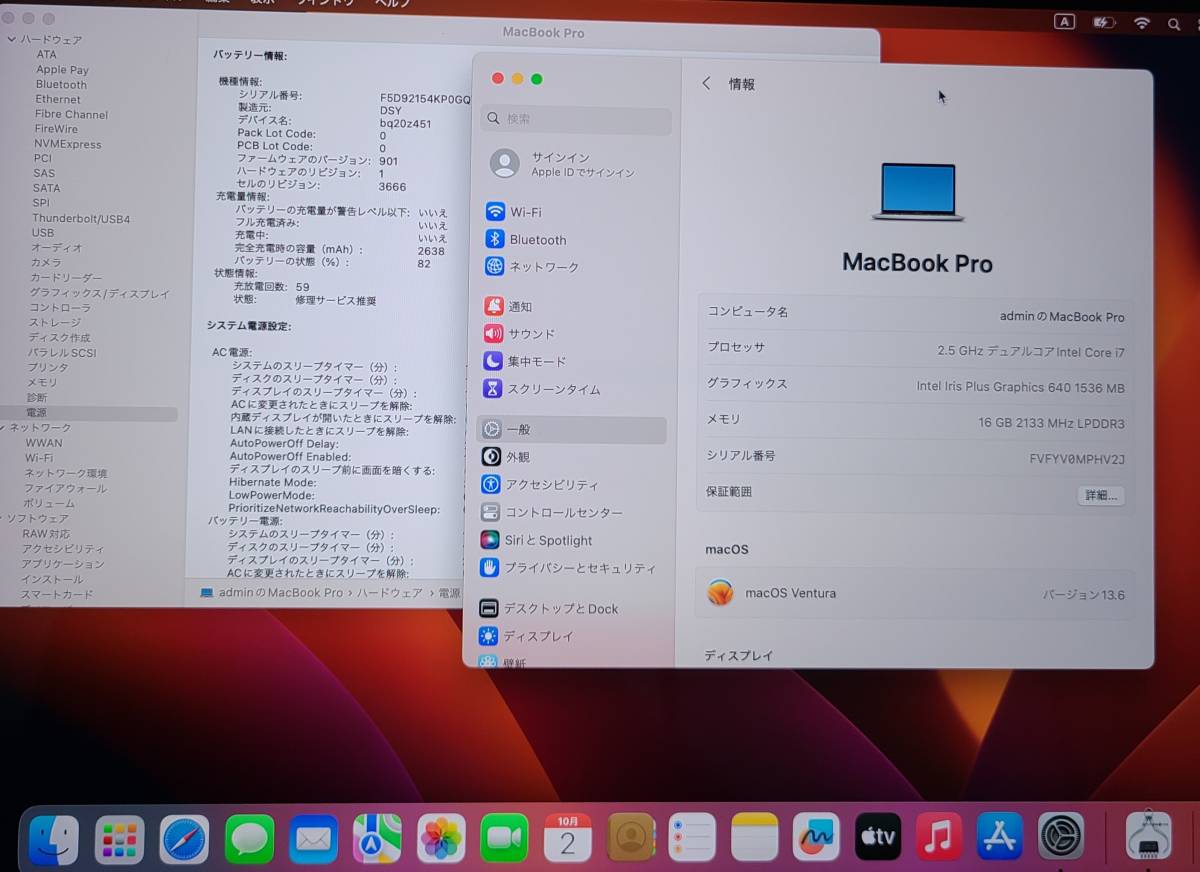Image resolution: width=1200 pixels, height=872 pixels.
Task: Open Mail from the Dock
Action: pos(314,839)
